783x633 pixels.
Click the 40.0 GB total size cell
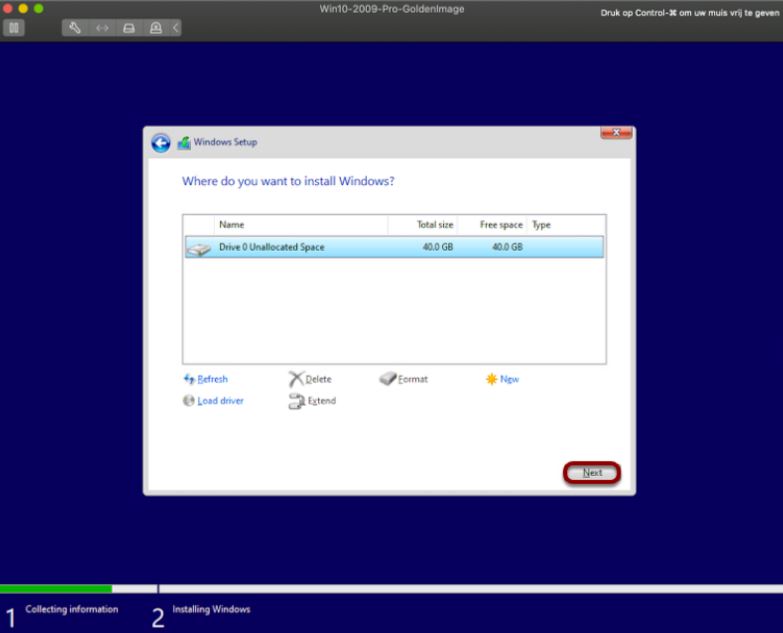click(x=437, y=247)
